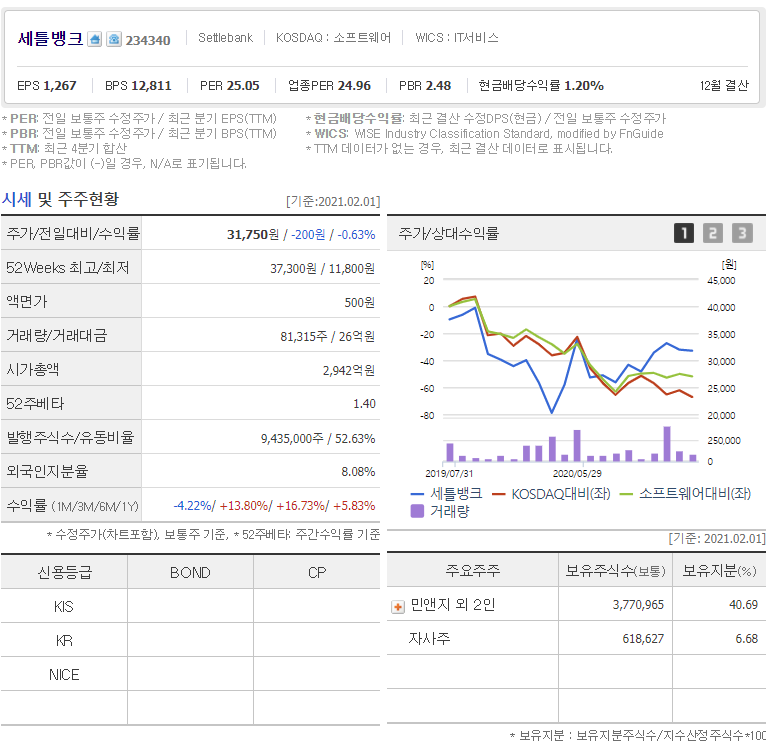Select the Settlebank English name
This screenshot has height=750, width=782.
pyautogui.click(x=225, y=38)
